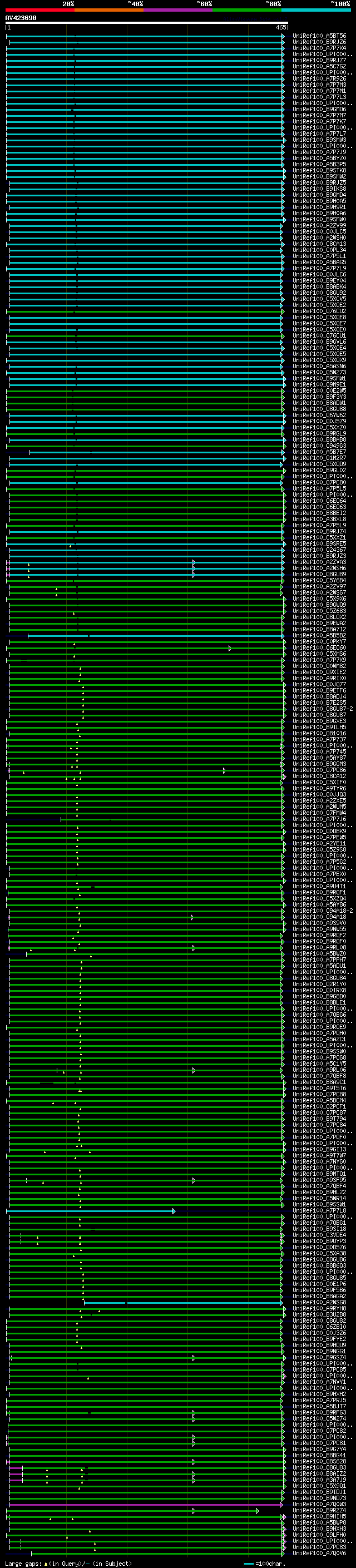
Task: Select the purple alignment bar for UniRef100_A7QQW3
Action: [x=146, y=1505]
